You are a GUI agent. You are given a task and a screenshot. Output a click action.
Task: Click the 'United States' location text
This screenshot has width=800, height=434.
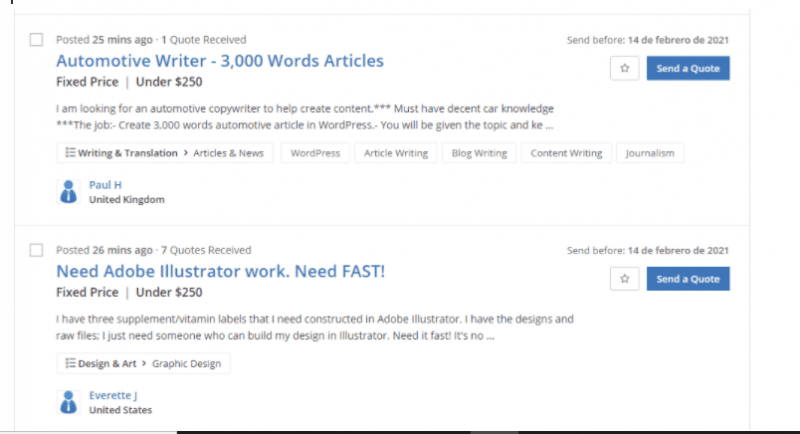120,410
